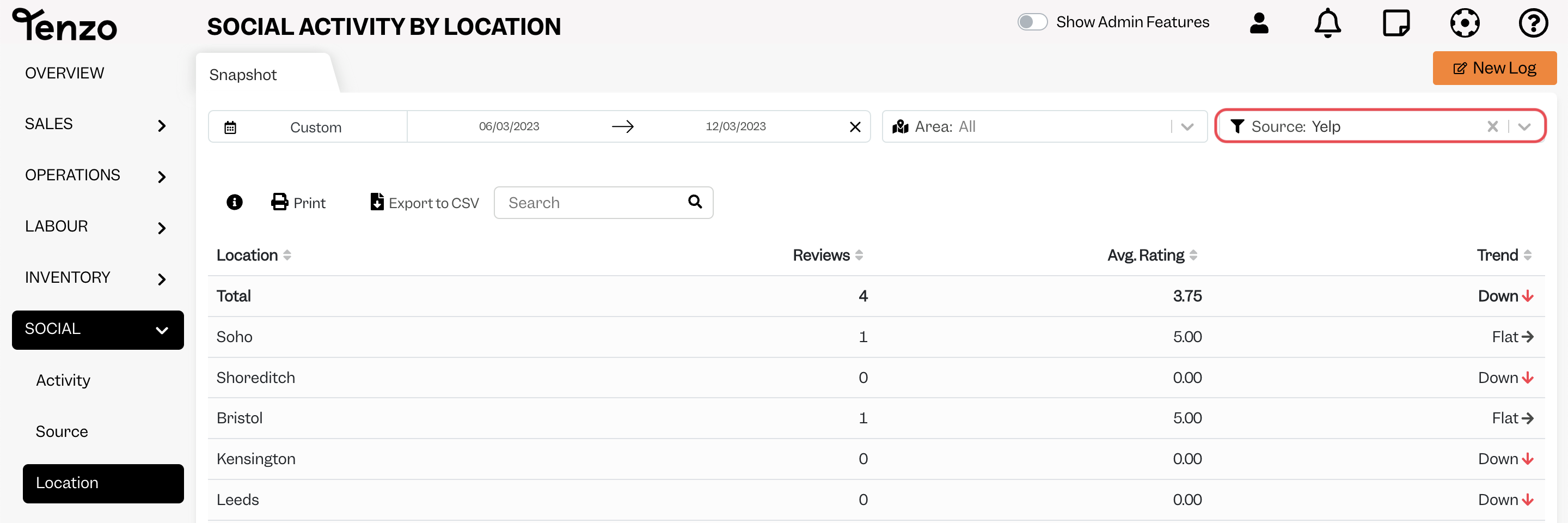Sort table by Trend column

[1504, 255]
